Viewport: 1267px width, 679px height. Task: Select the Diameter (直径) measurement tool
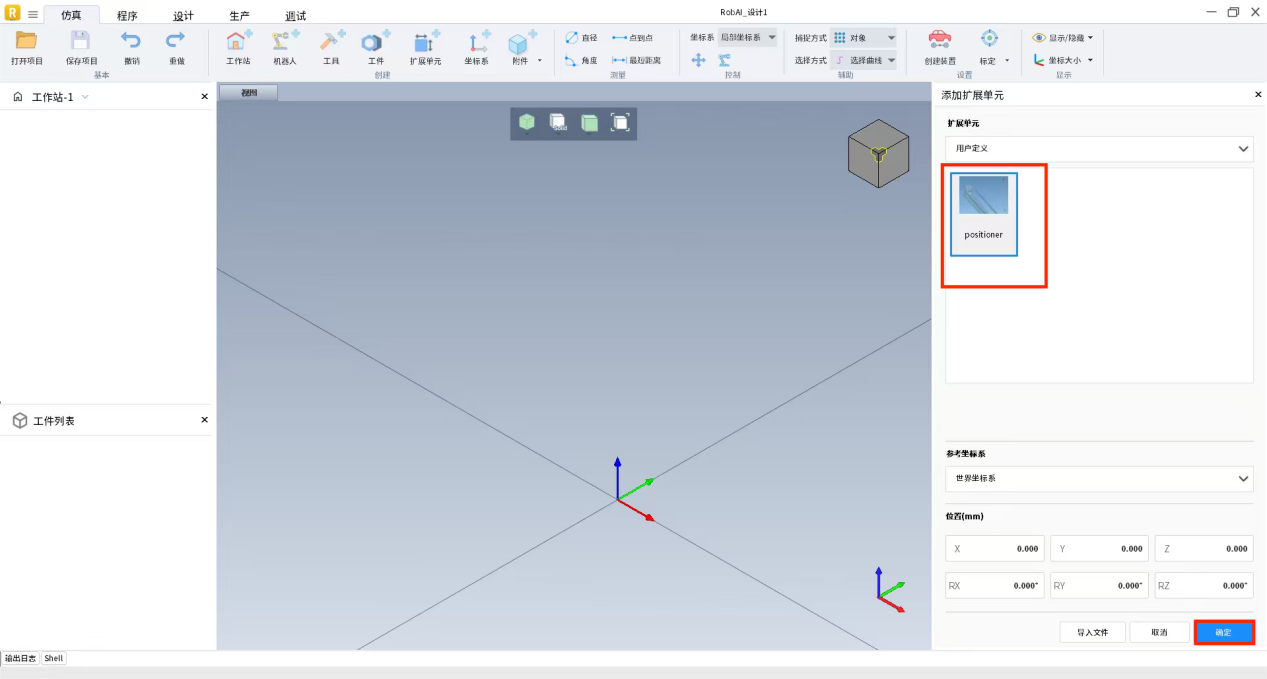point(581,38)
